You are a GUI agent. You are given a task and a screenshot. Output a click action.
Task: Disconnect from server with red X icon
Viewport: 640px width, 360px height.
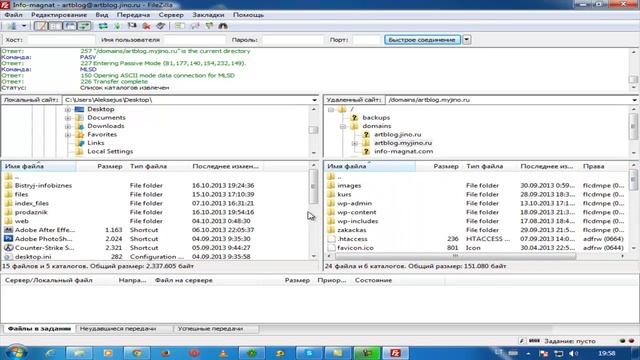tap(146, 26)
